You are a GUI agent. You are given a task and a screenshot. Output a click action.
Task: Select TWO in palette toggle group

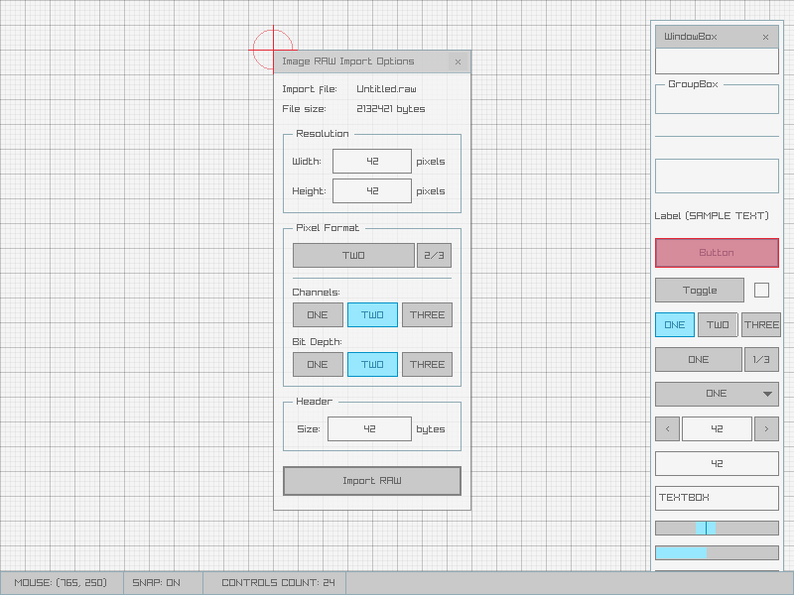718,325
